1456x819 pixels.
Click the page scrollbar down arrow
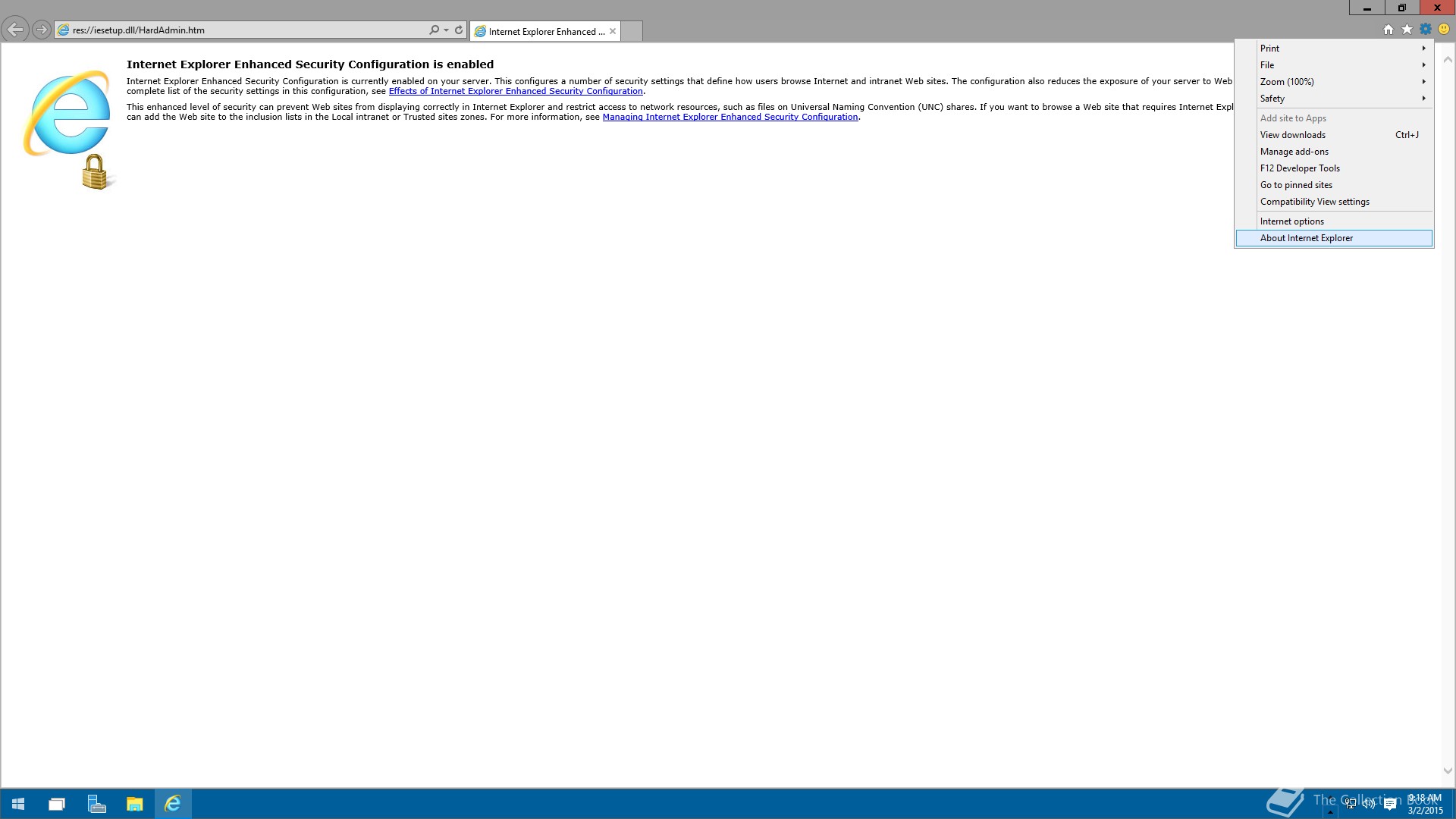click(1448, 770)
